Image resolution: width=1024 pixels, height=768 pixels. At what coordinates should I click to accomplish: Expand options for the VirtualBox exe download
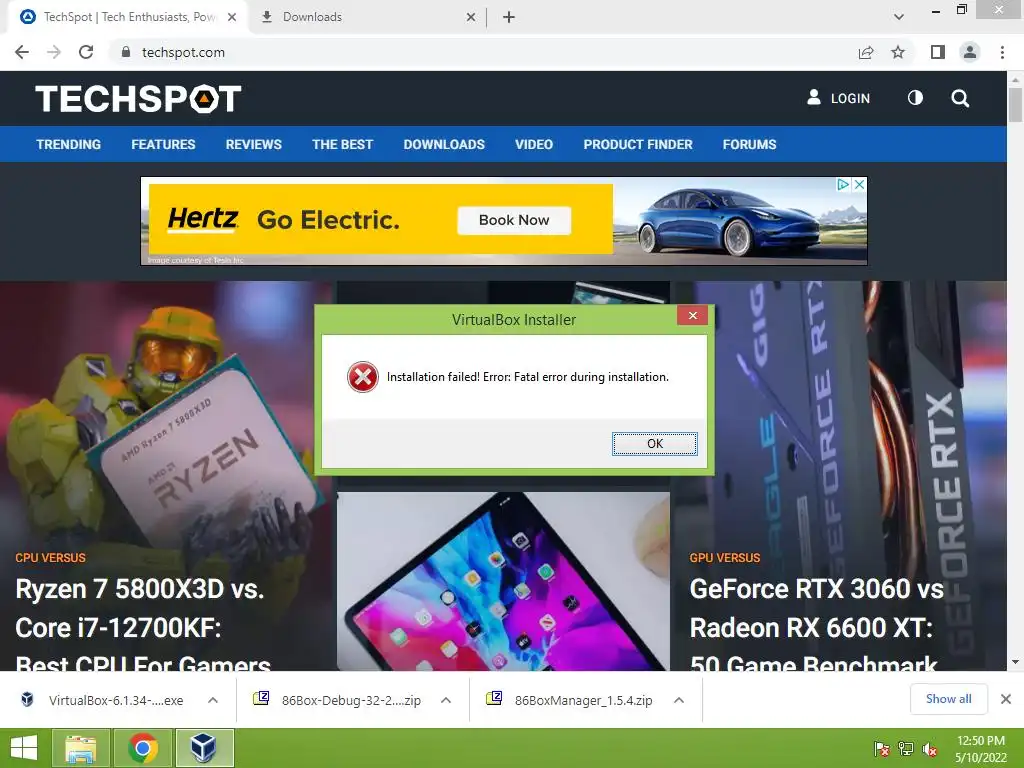[x=213, y=700]
